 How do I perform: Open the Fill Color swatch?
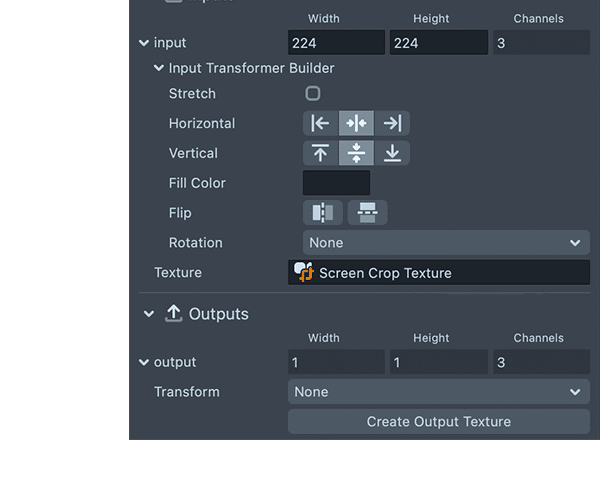coord(336,183)
